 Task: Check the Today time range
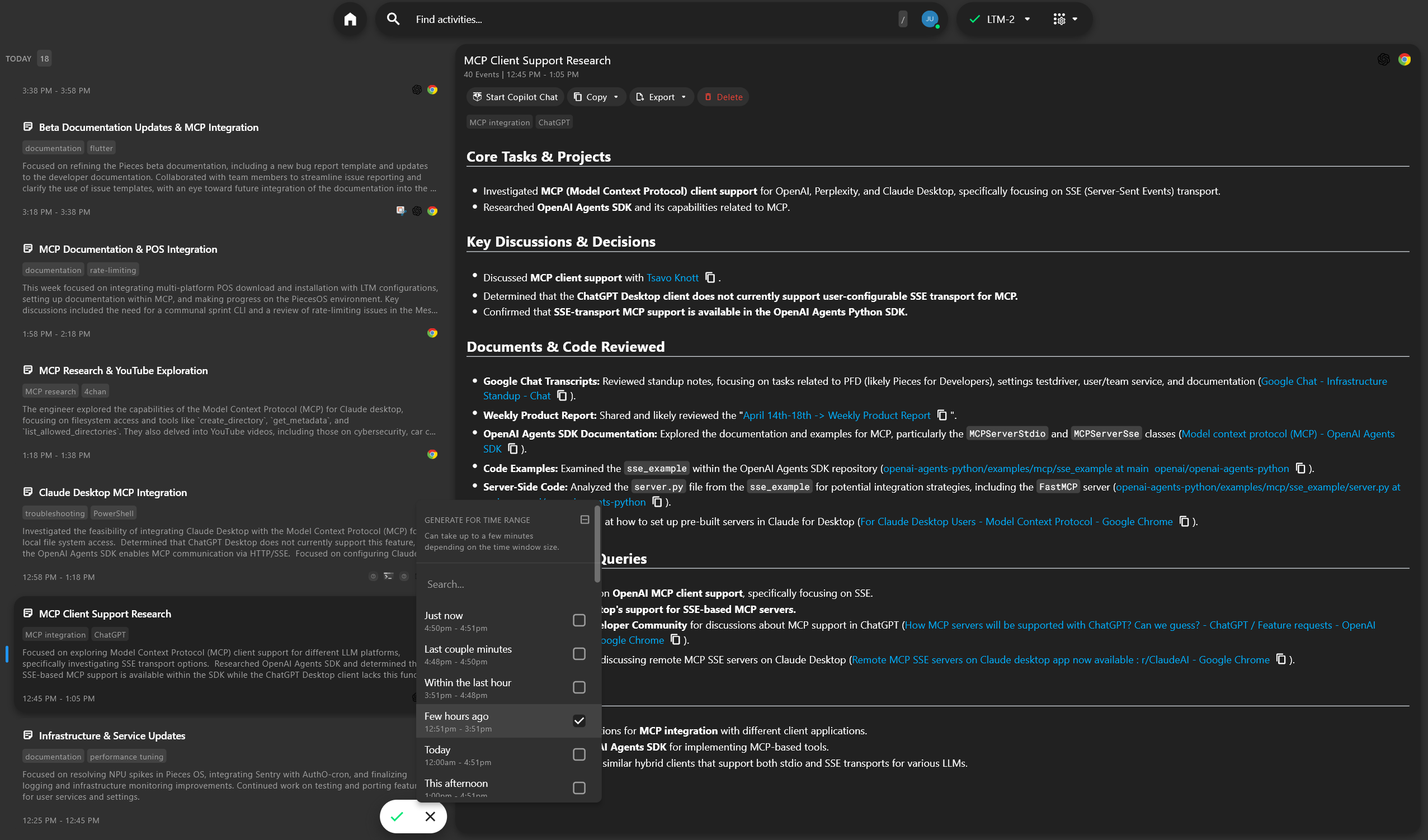click(578, 754)
